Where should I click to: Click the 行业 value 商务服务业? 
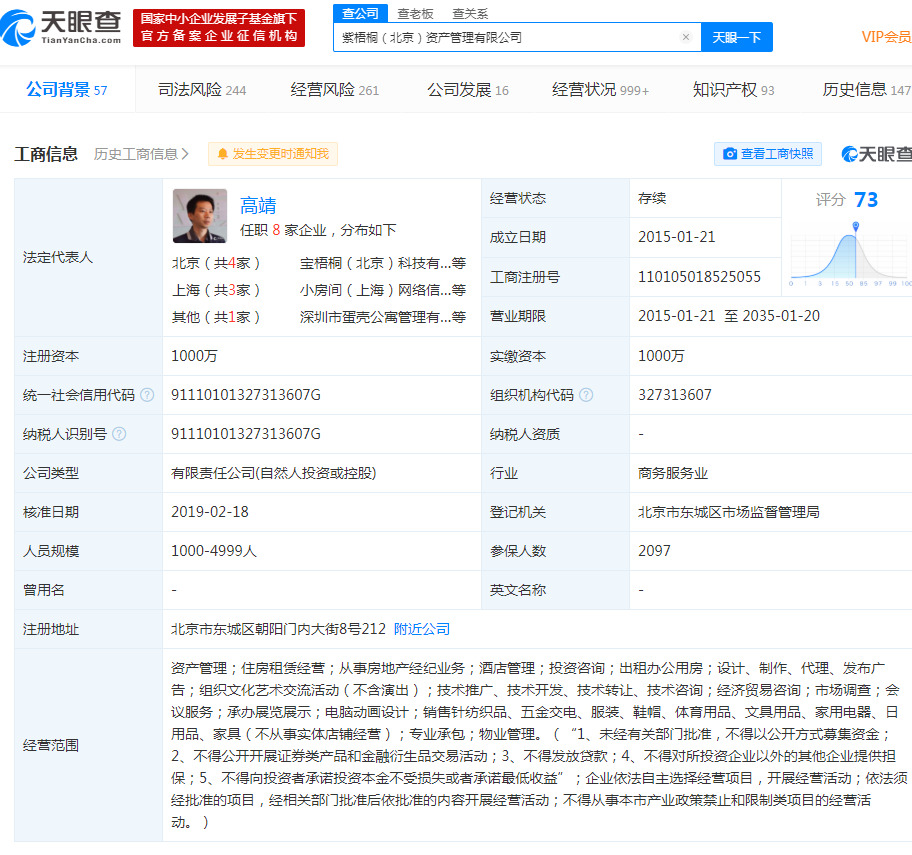(673, 473)
